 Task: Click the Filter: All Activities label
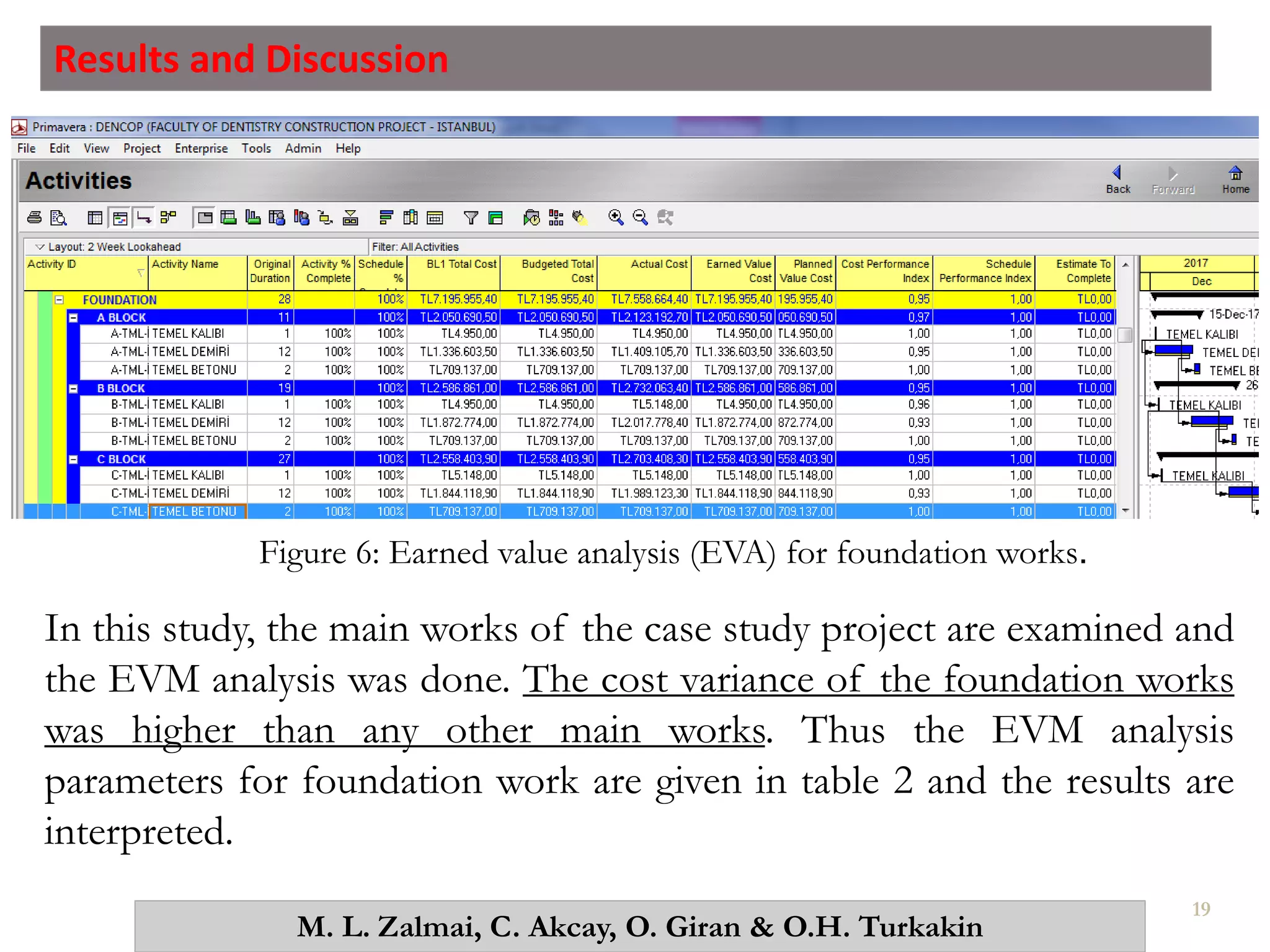pyautogui.click(x=415, y=247)
